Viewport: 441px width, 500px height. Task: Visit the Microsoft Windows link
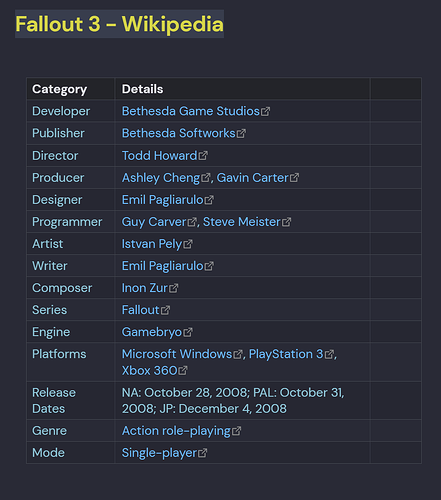point(177,354)
